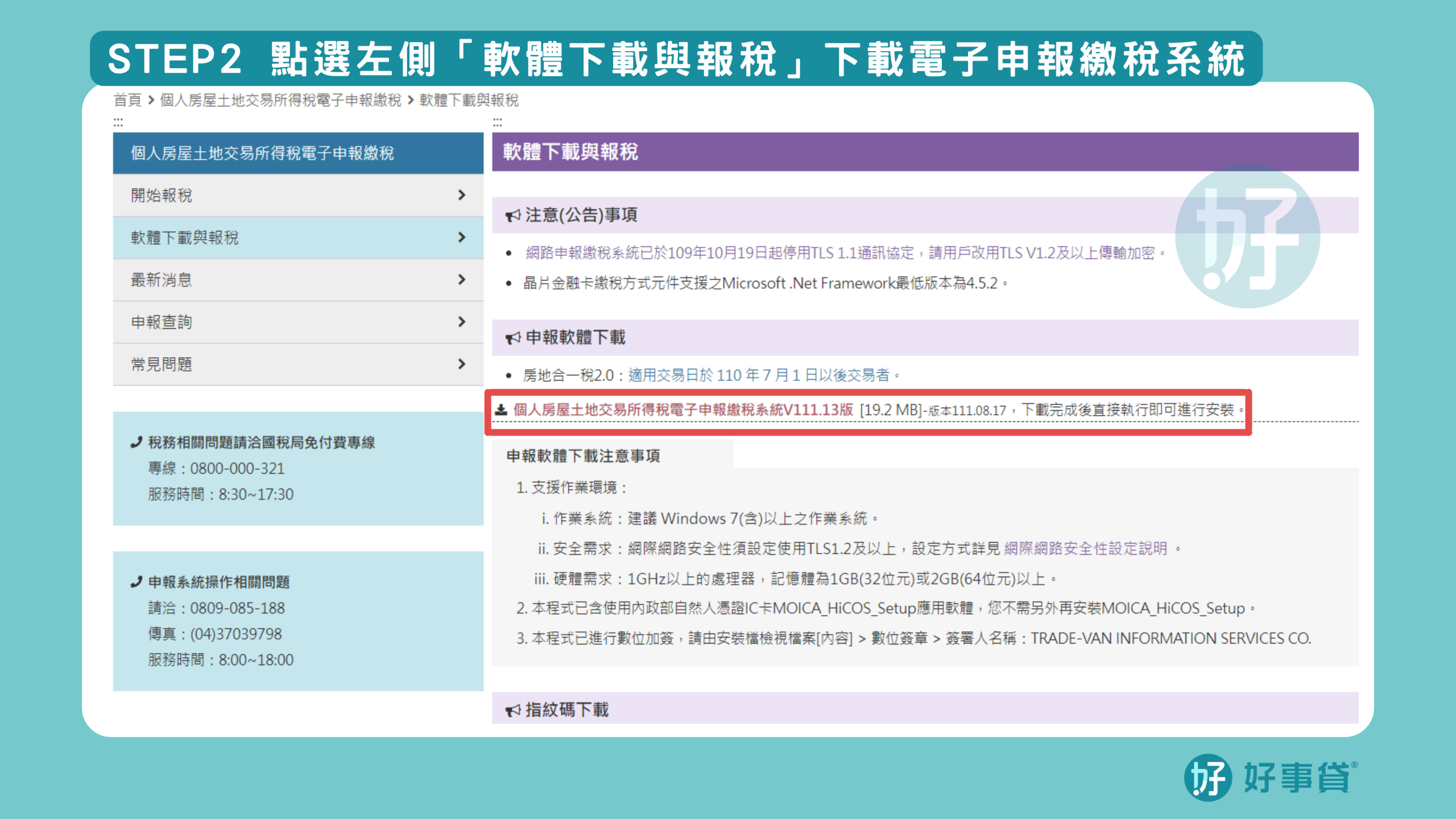
Task: Open the 開始報稅 sidebar menu item
Action: point(298,195)
